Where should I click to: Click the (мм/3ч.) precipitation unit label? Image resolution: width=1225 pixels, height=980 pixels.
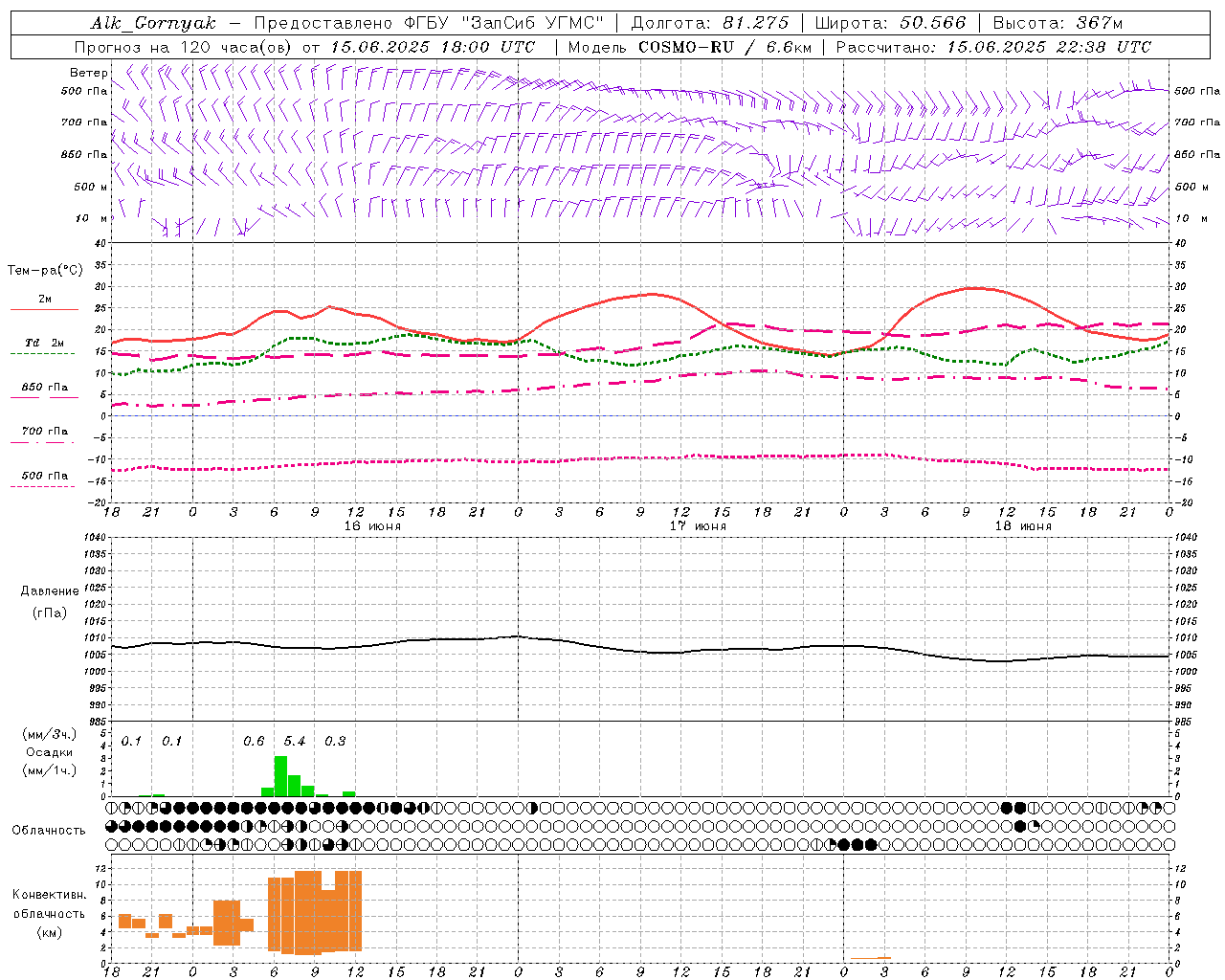click(50, 734)
